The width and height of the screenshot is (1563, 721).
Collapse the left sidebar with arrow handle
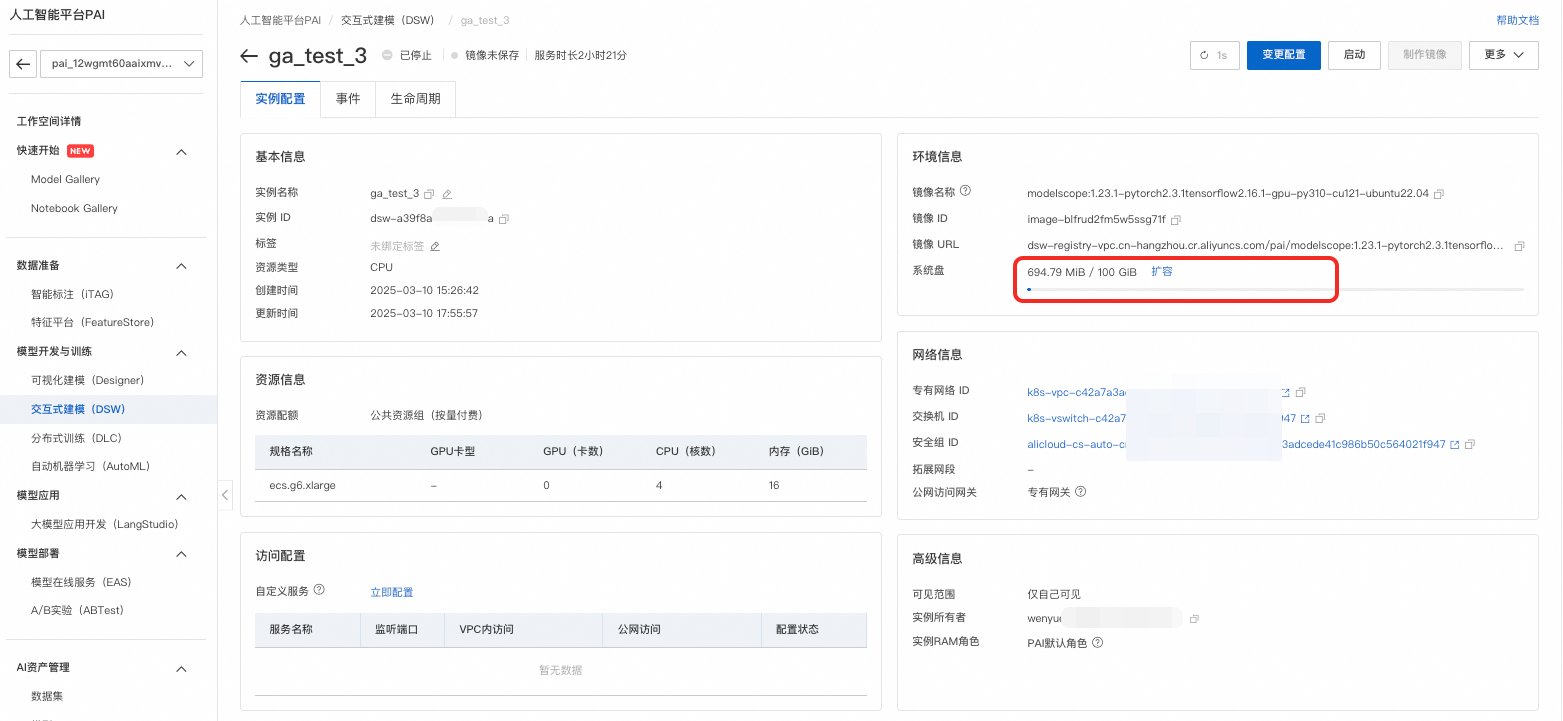click(225, 494)
